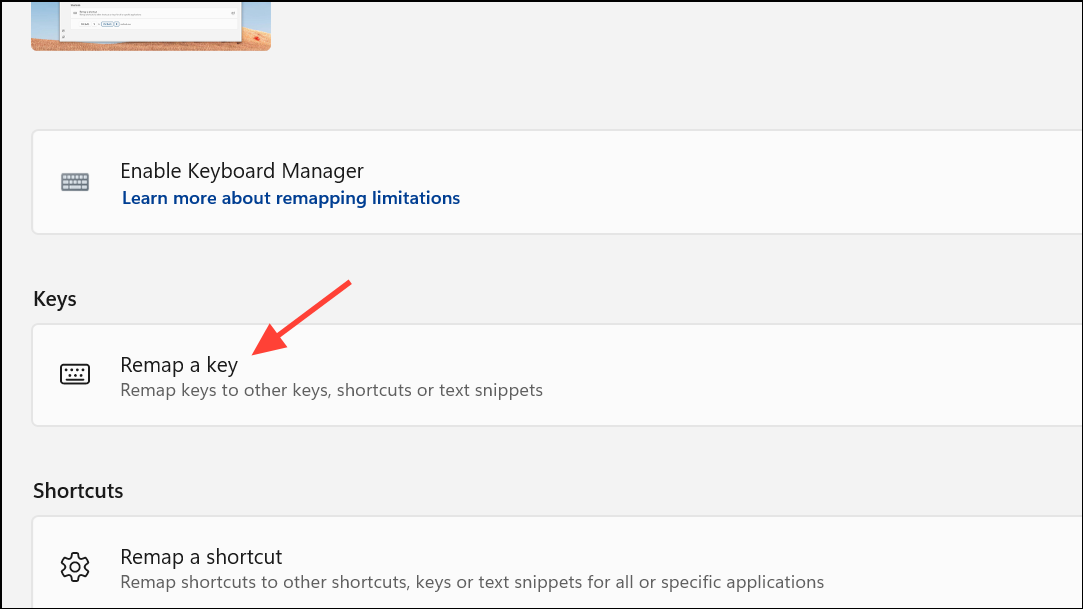Click the keyboard icon beside Enable Keyboard Manager

(75, 182)
